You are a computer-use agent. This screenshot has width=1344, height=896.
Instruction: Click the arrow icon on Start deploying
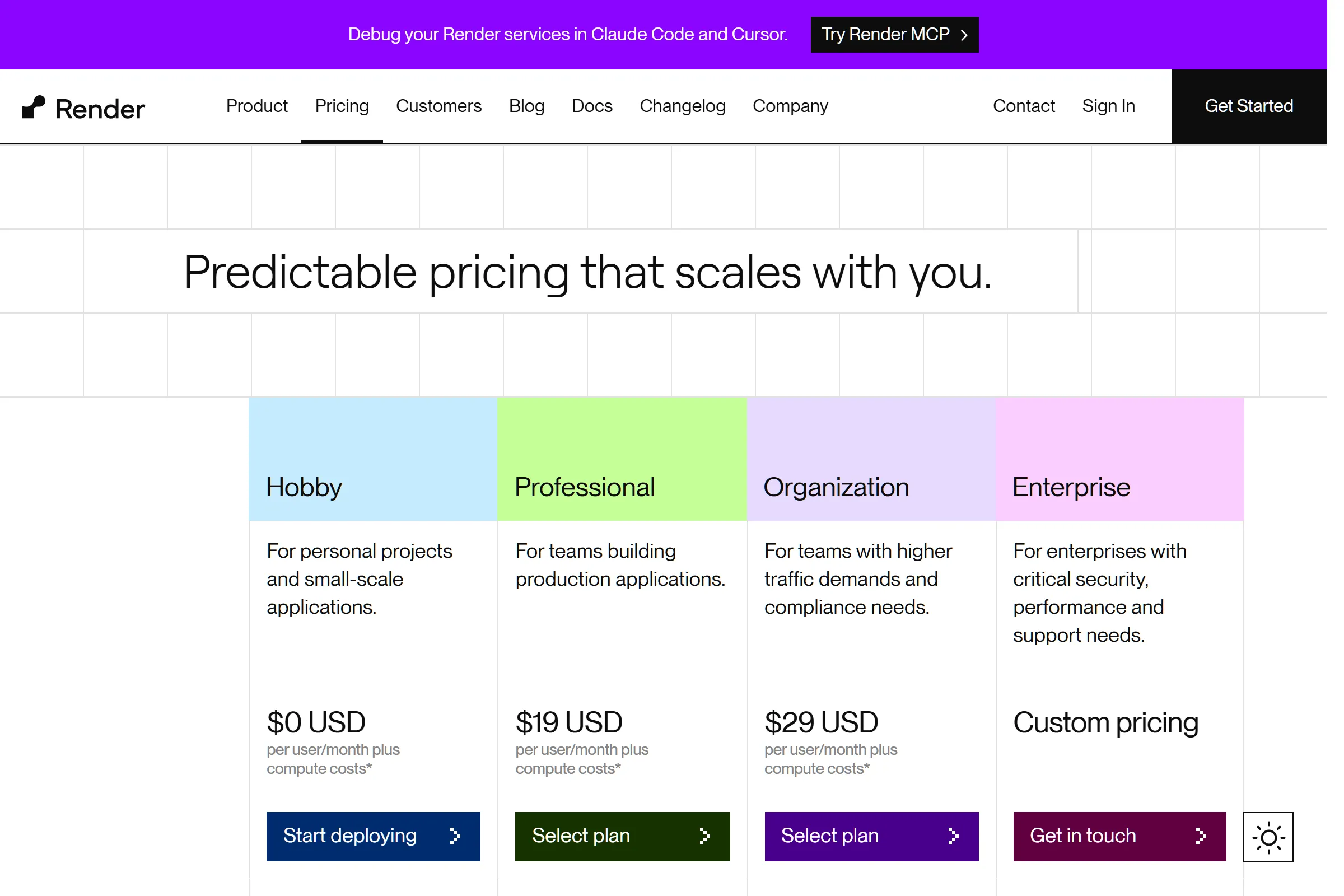pos(455,836)
